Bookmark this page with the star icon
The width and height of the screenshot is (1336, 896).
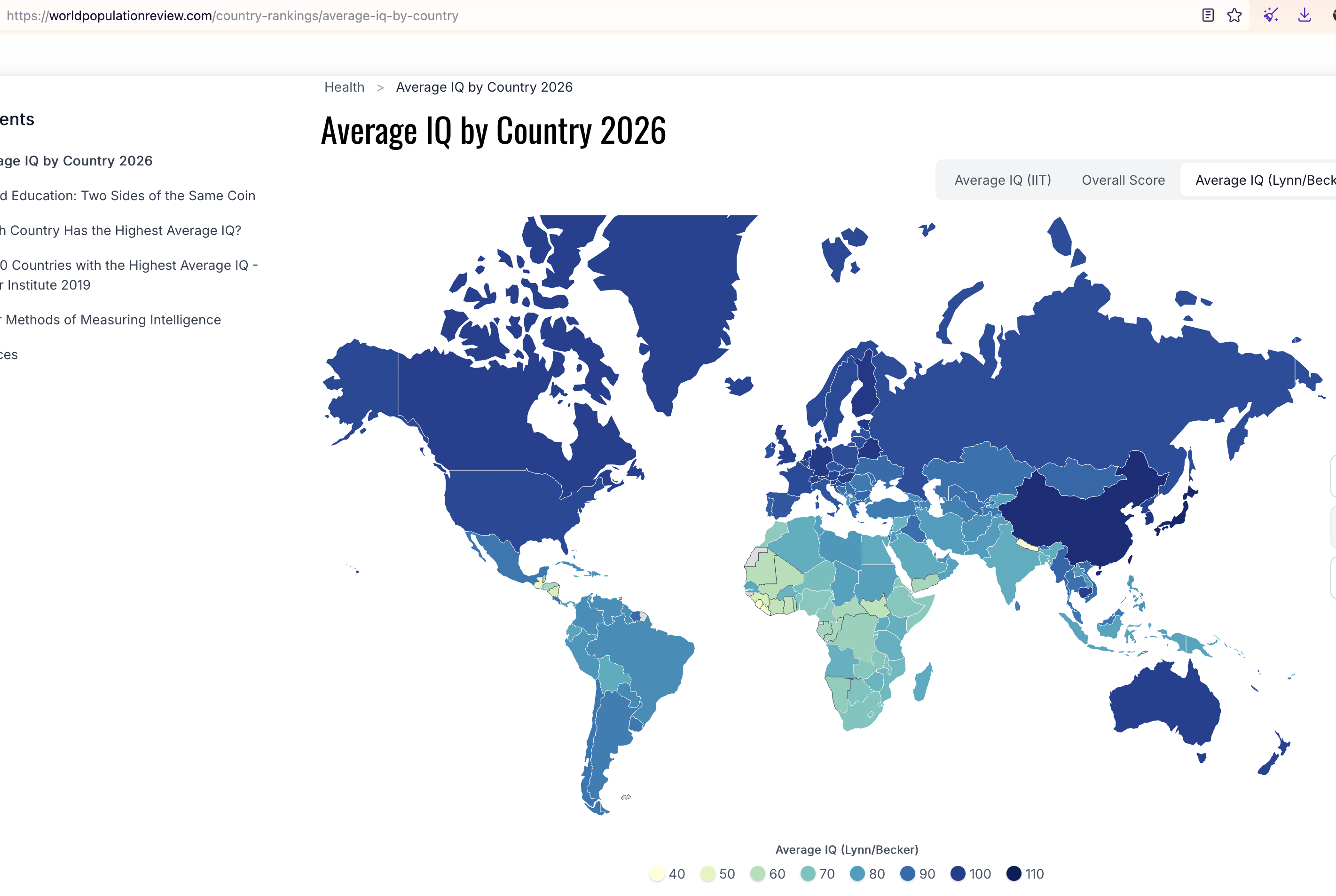pyautogui.click(x=1234, y=16)
